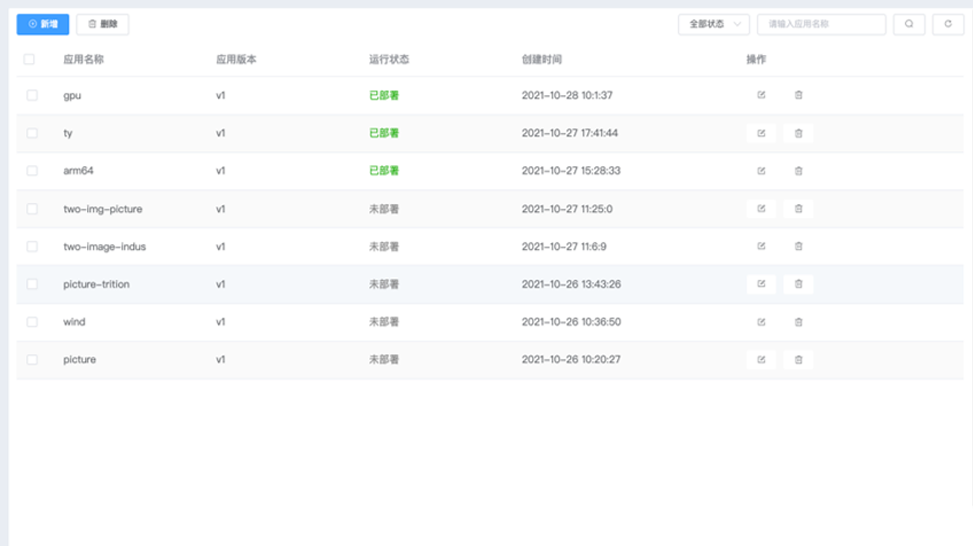The width and height of the screenshot is (973, 546).
Task: Open the 全部状态 status filter dropdown
Action: point(713,24)
